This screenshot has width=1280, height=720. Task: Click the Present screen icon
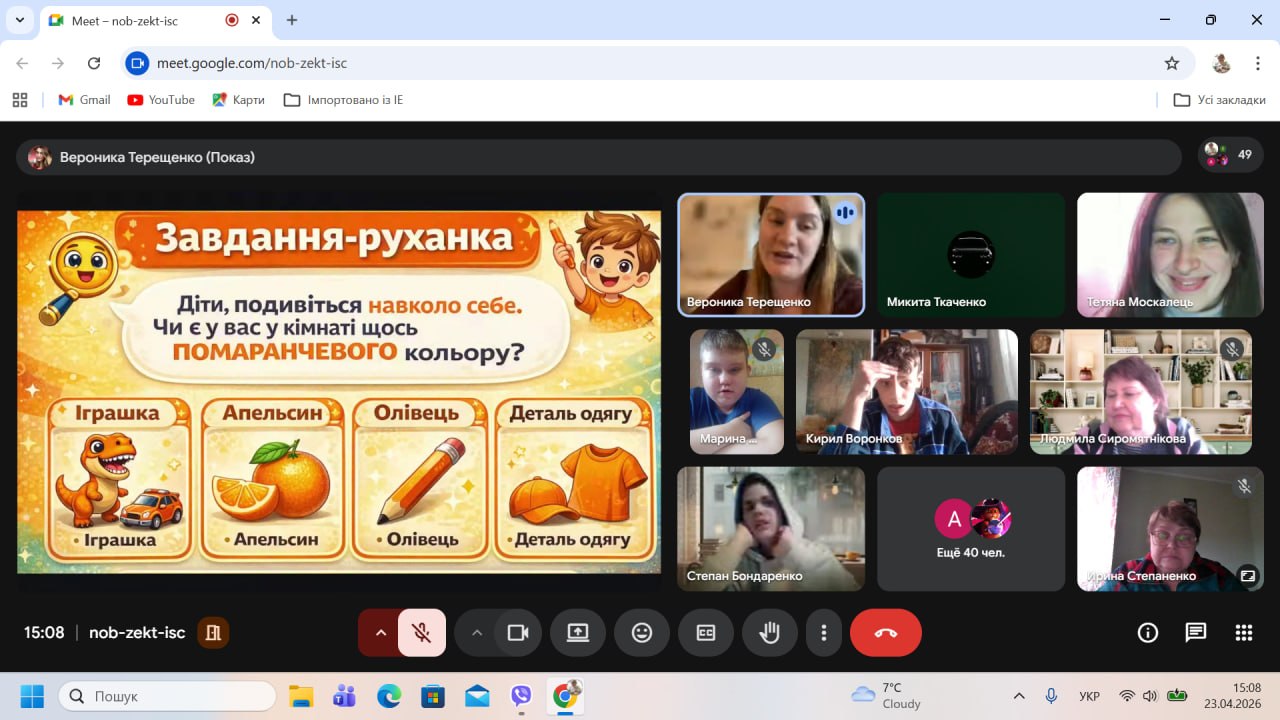(x=577, y=632)
